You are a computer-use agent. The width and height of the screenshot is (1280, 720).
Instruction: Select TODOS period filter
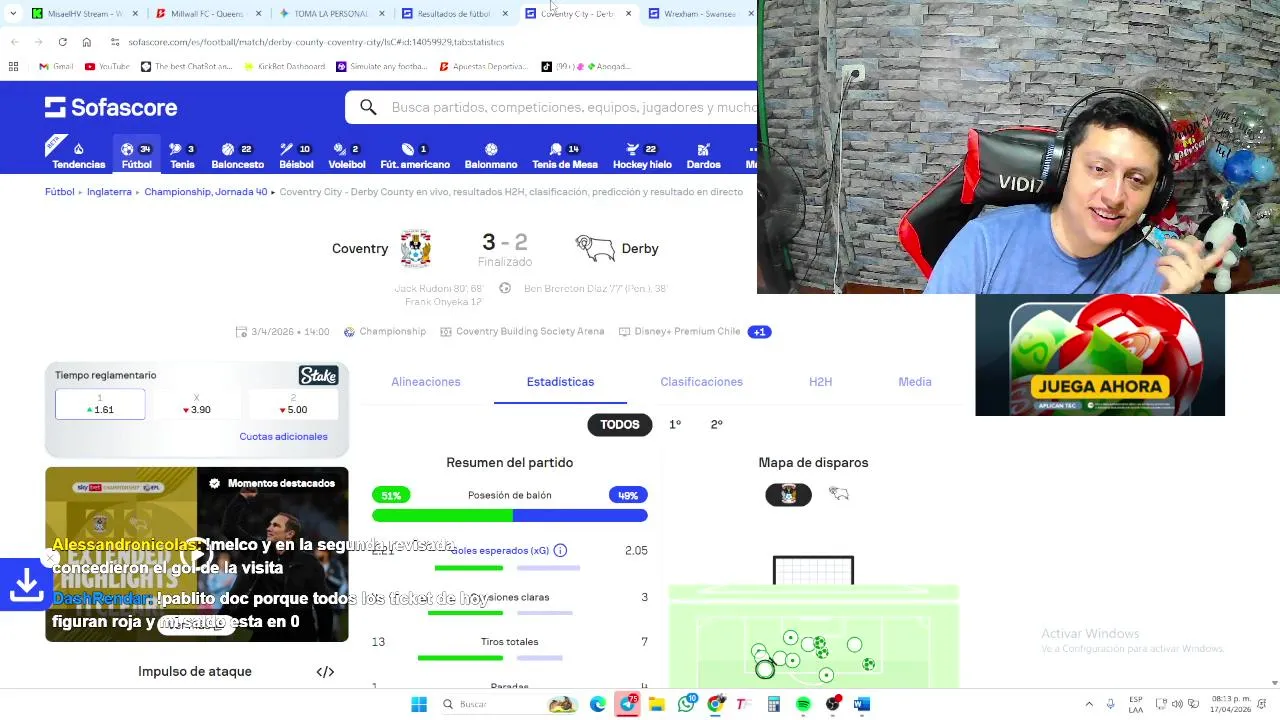tap(619, 424)
